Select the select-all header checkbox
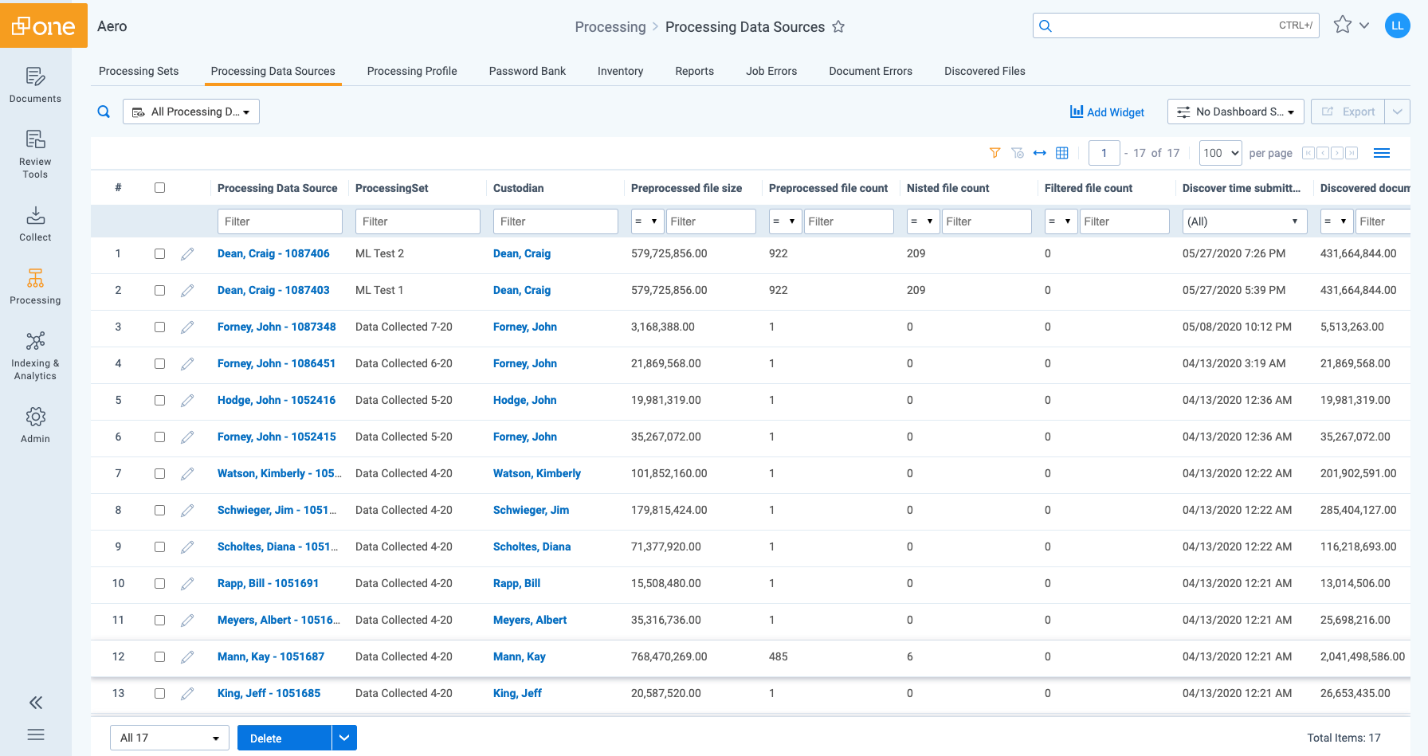Viewport: 1428px width, 756px height. (160, 188)
